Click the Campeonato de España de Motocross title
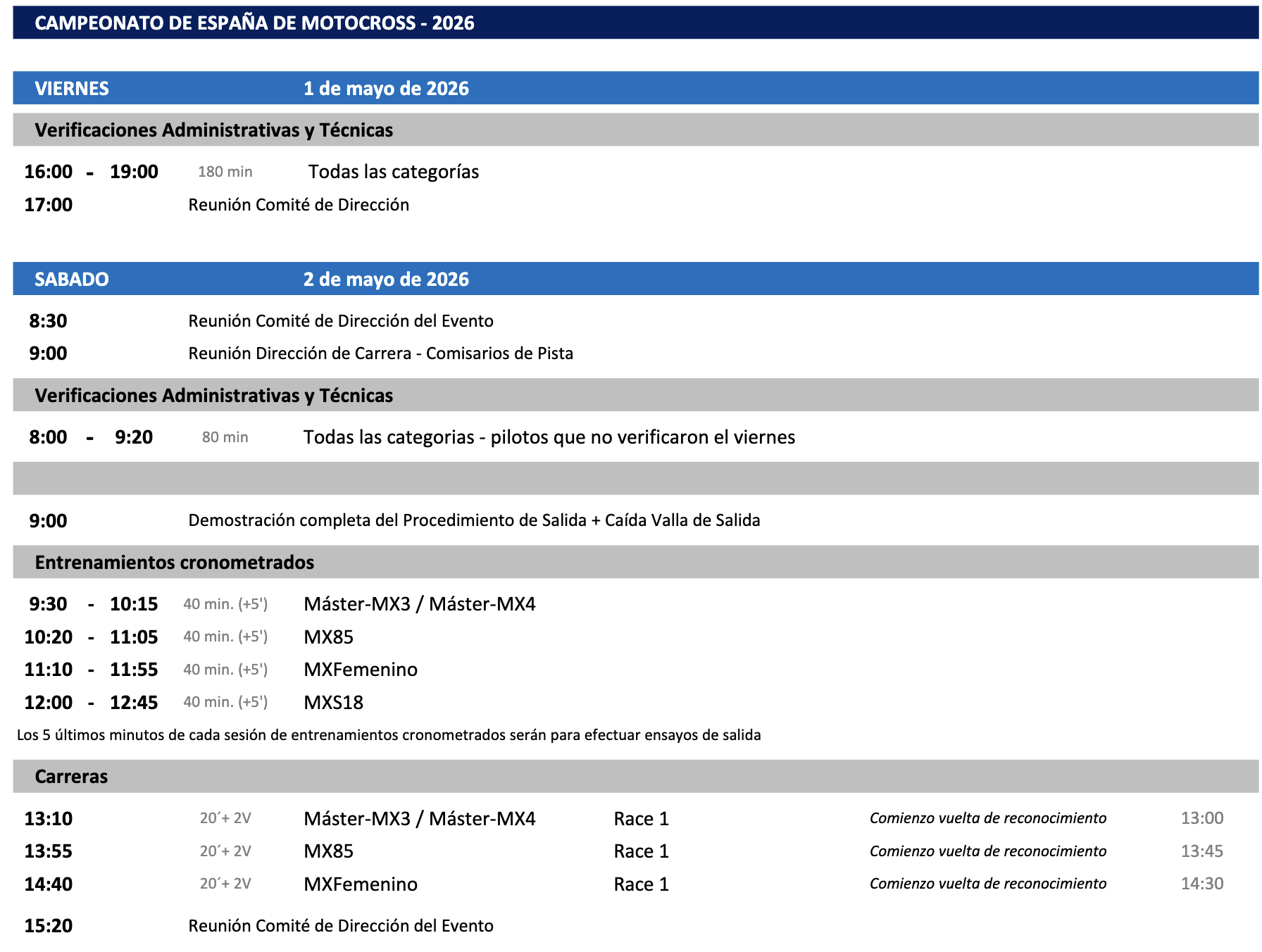1262x952 pixels. 254,23
